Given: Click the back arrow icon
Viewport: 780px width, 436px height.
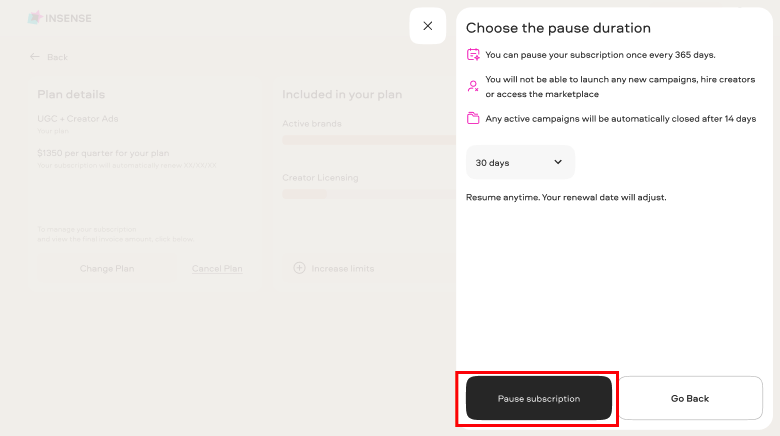Looking at the screenshot, I should (34, 57).
